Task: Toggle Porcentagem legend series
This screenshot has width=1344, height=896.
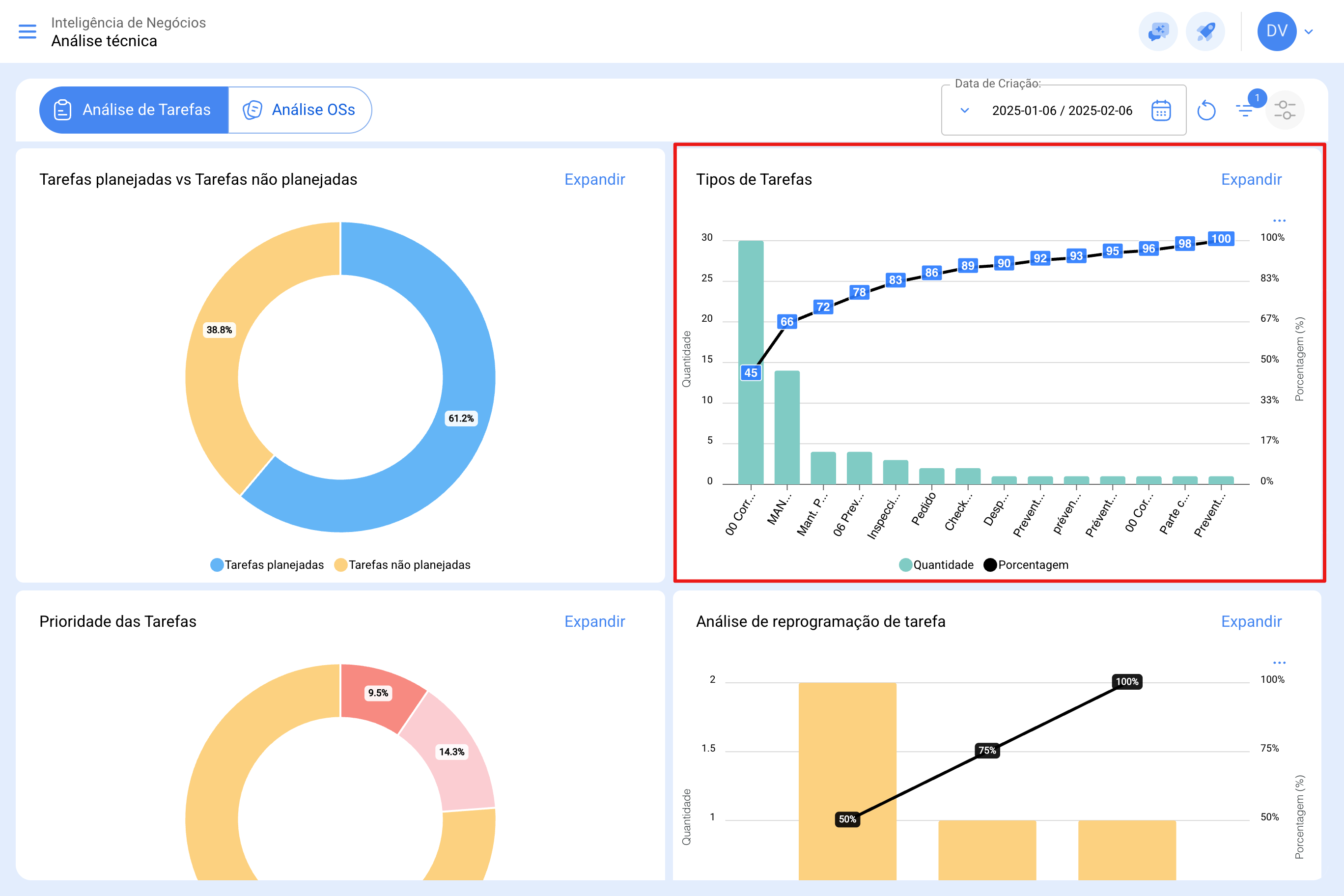Action: point(1026,564)
